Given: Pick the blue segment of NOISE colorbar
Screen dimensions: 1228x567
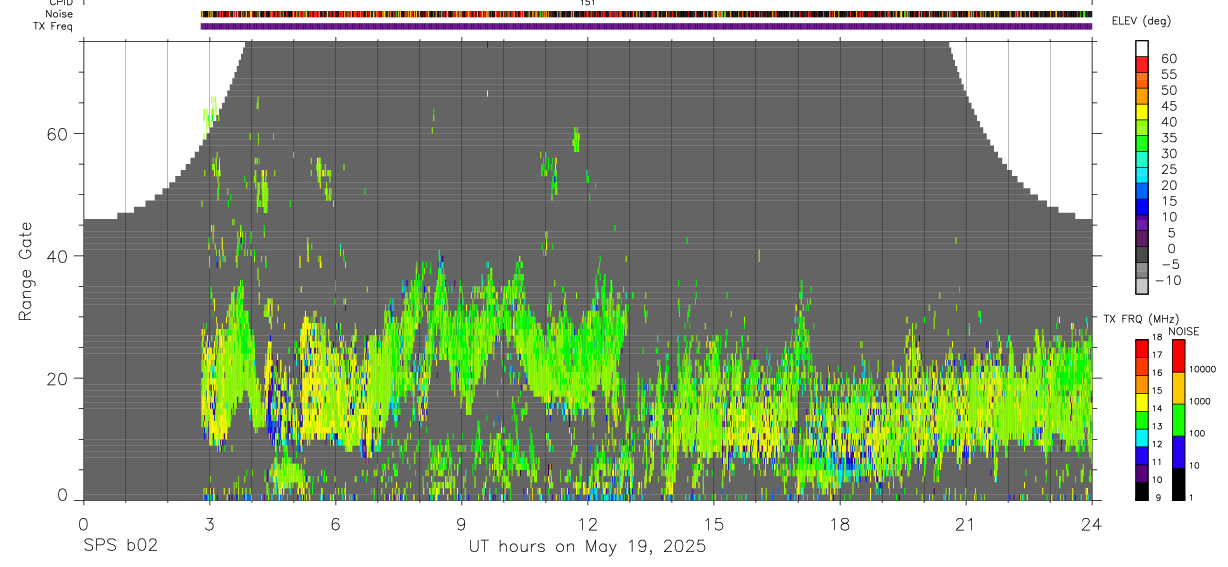Looking at the screenshot, I should (x=1177, y=452).
